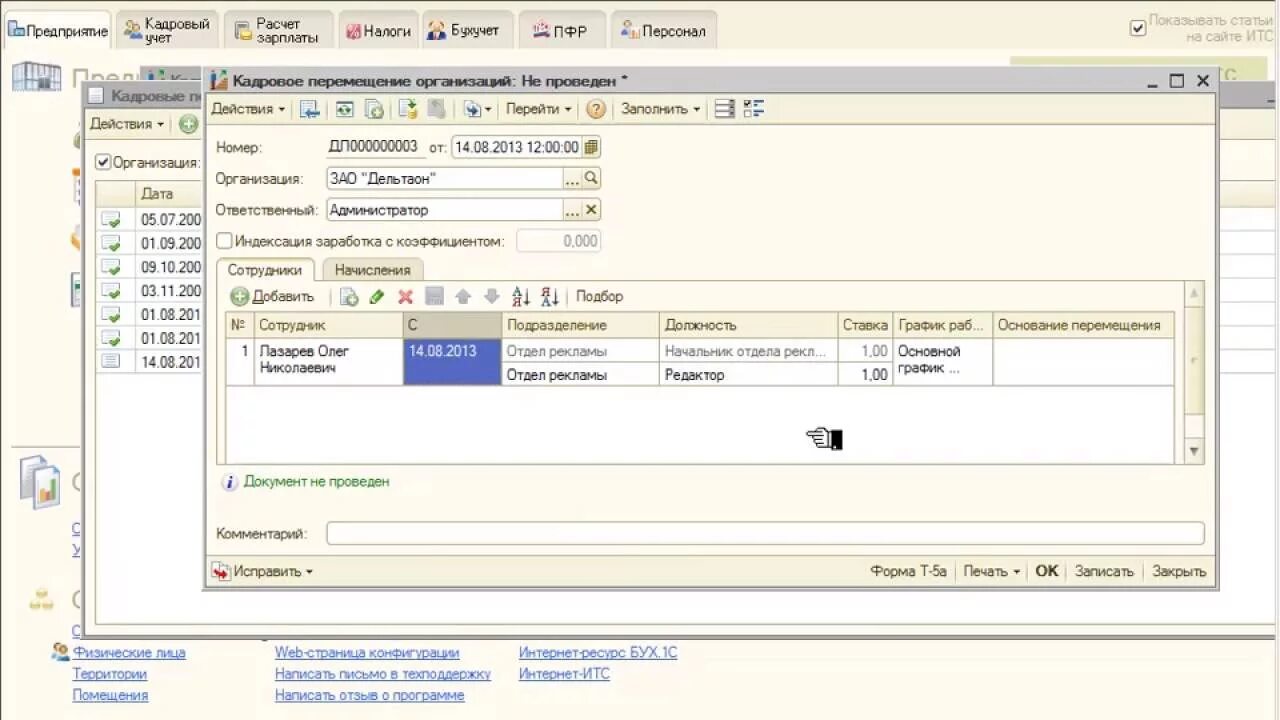Image resolution: width=1280 pixels, height=720 pixels.
Task: Click the date field 14.08.2013 12:00:00
Action: [x=517, y=147]
